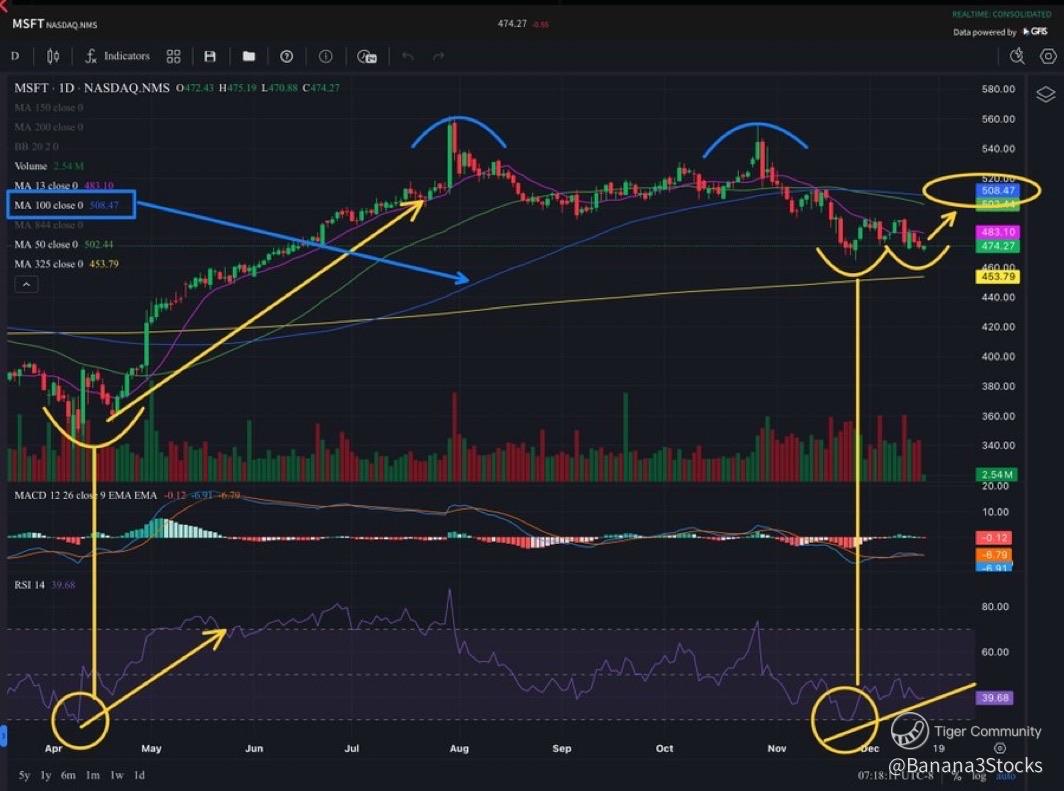1064x791 pixels.
Task: Click the MSFT NASDAQ.NMS ticker title
Action: [55, 24]
